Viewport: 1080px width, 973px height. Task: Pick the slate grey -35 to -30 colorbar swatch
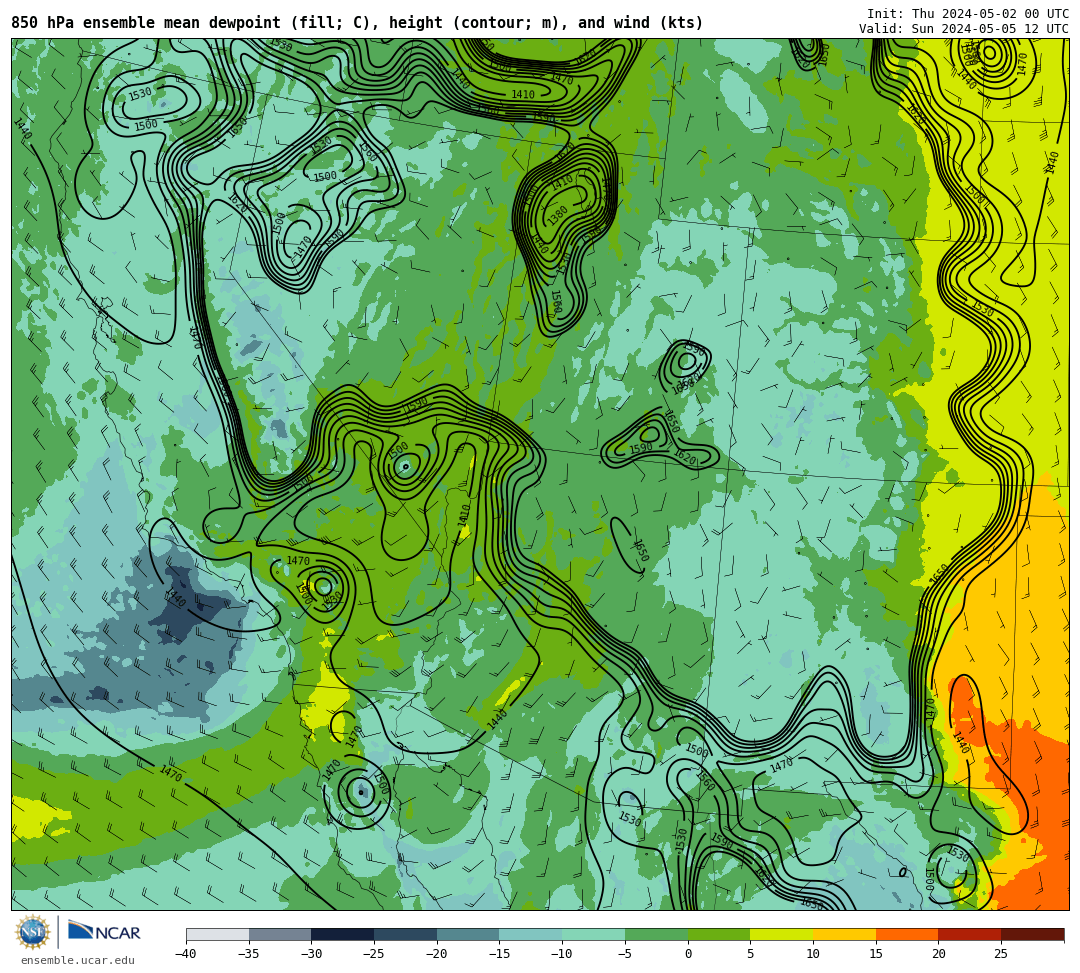(x=280, y=934)
